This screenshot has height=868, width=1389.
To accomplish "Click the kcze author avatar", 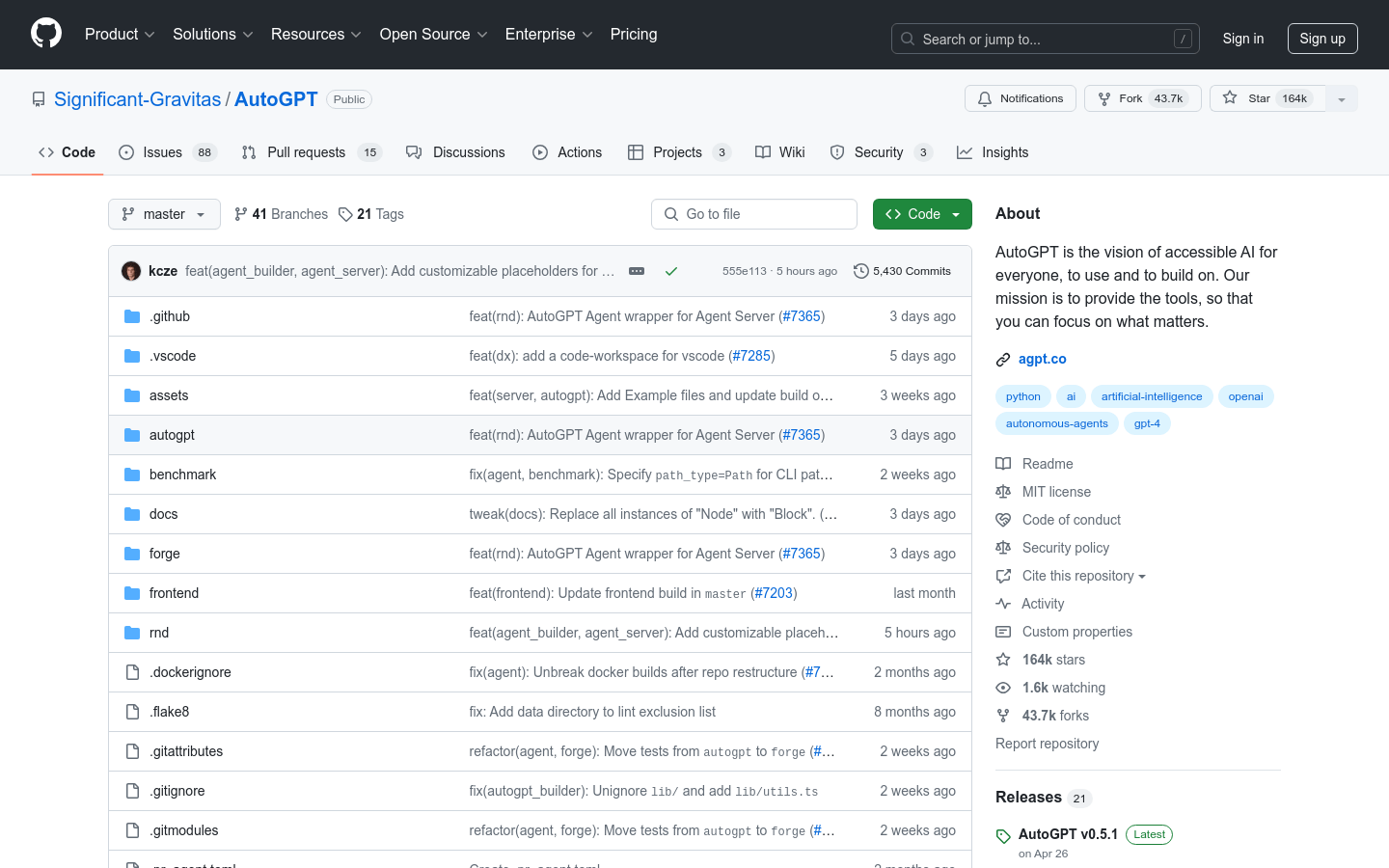I will click(131, 271).
